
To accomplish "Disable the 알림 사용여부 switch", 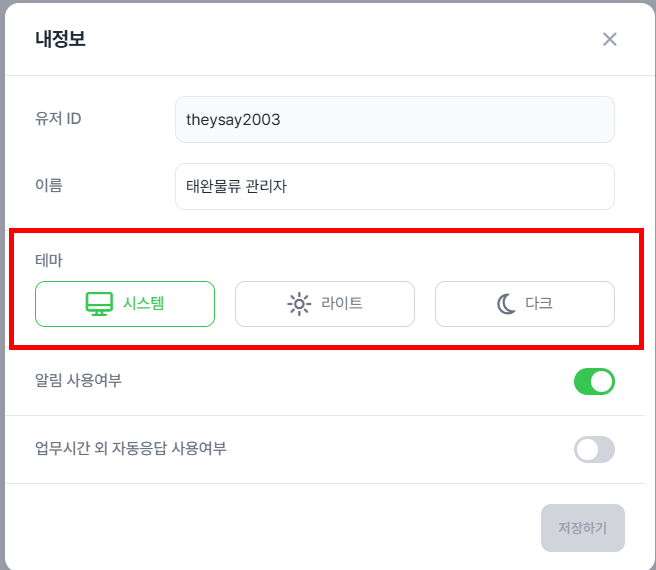I will [x=594, y=381].
